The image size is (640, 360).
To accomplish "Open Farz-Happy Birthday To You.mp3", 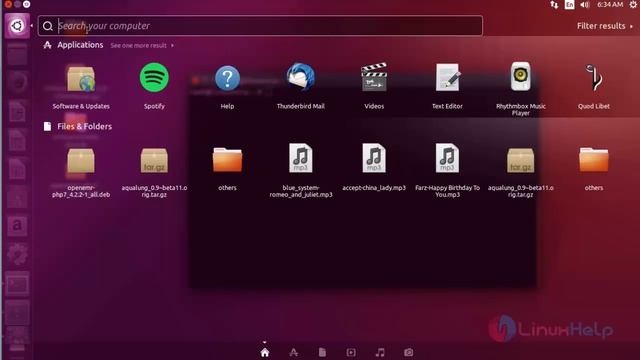I will (447, 158).
